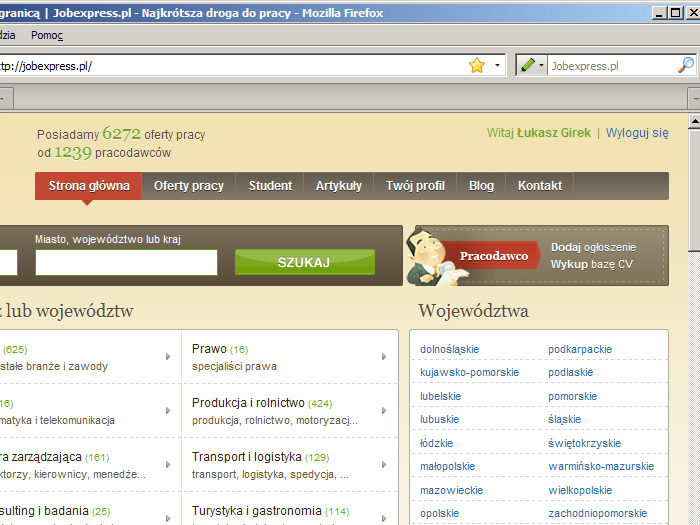Viewport: 700px width, 525px height.
Task: Open the tab list dropdown arrow
Action: [694, 98]
